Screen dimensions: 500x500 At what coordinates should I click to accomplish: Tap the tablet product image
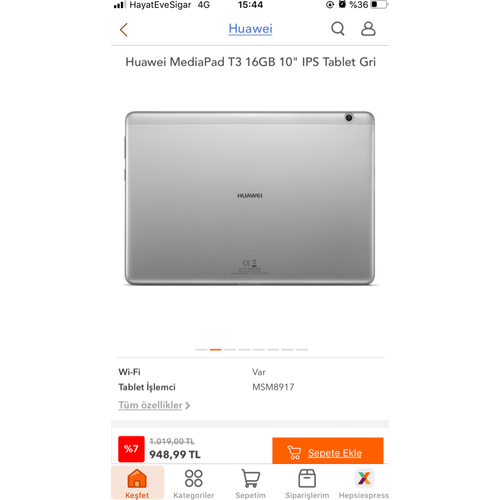[250, 198]
